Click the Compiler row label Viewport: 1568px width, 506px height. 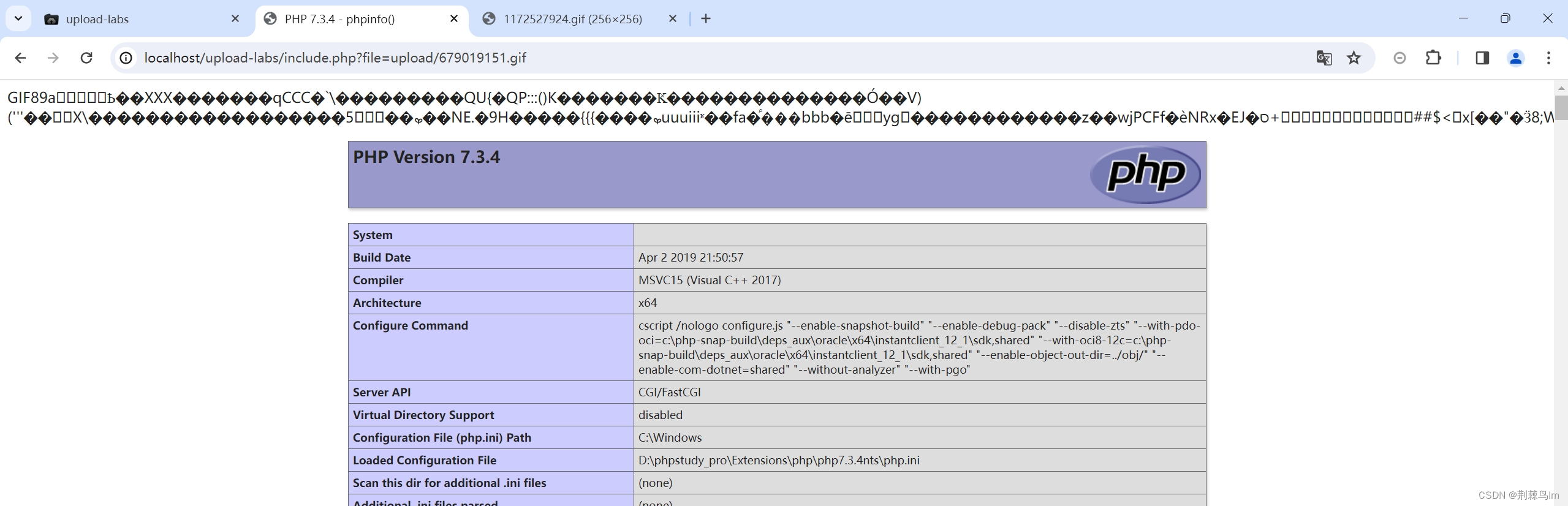pyautogui.click(x=378, y=280)
